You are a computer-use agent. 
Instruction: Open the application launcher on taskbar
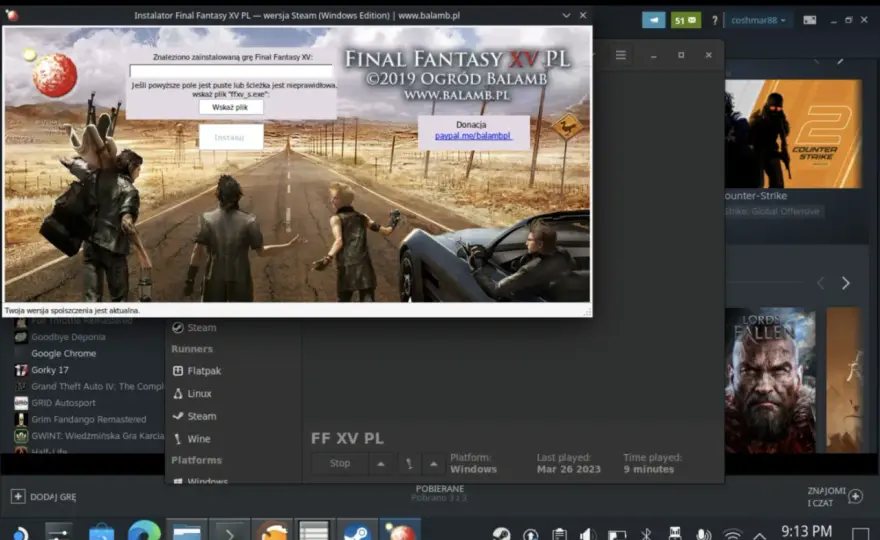(x=19, y=533)
